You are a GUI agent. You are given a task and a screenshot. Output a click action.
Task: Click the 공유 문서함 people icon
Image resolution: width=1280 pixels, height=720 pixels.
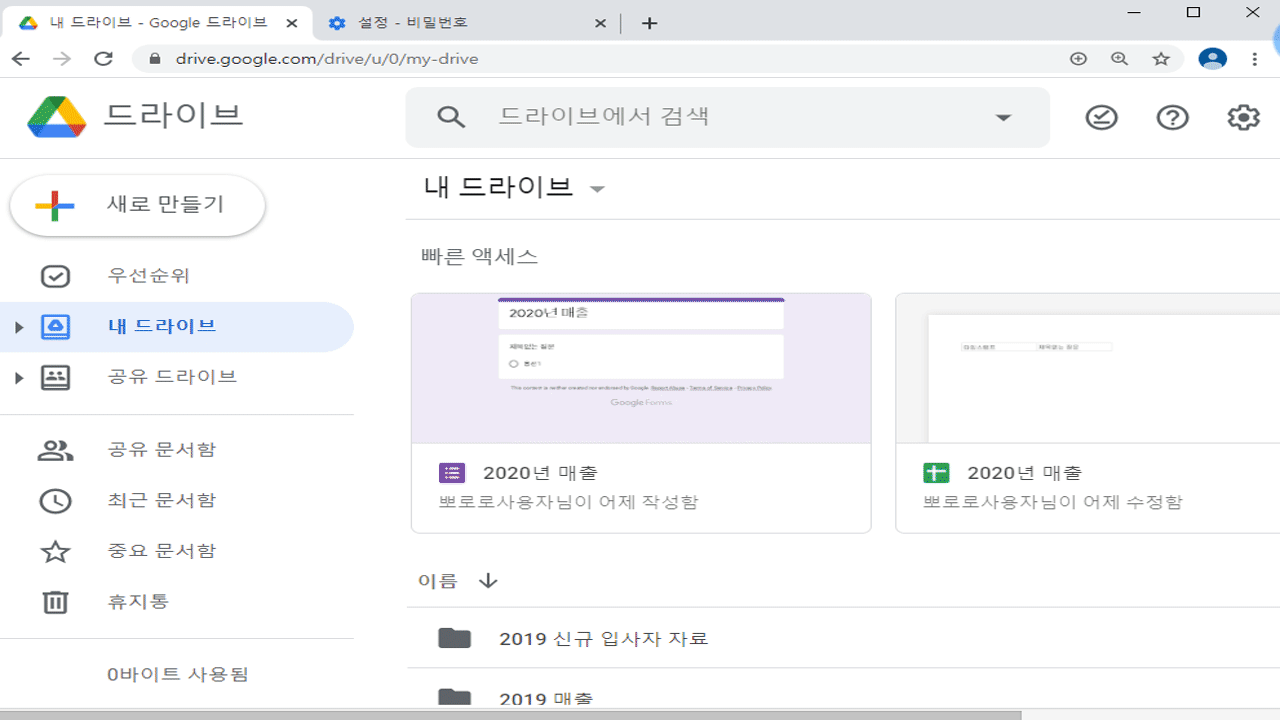[x=55, y=450]
